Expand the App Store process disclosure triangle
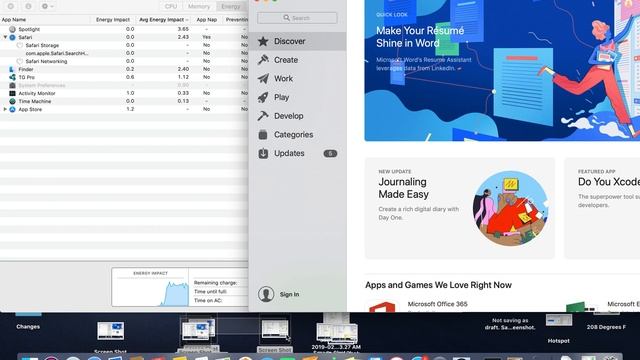Viewport: 640px width, 360px height. click(5, 109)
